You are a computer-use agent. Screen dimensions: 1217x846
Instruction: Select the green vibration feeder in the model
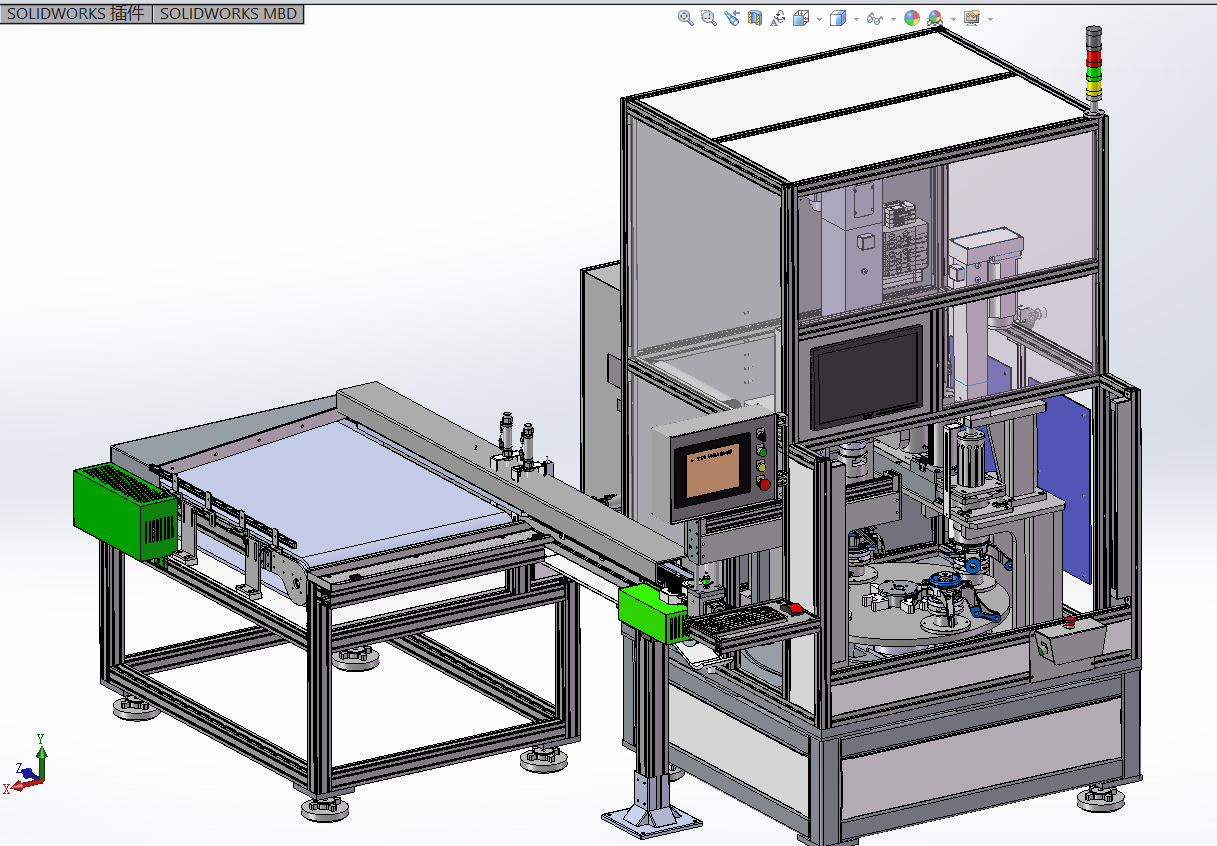[x=122, y=505]
